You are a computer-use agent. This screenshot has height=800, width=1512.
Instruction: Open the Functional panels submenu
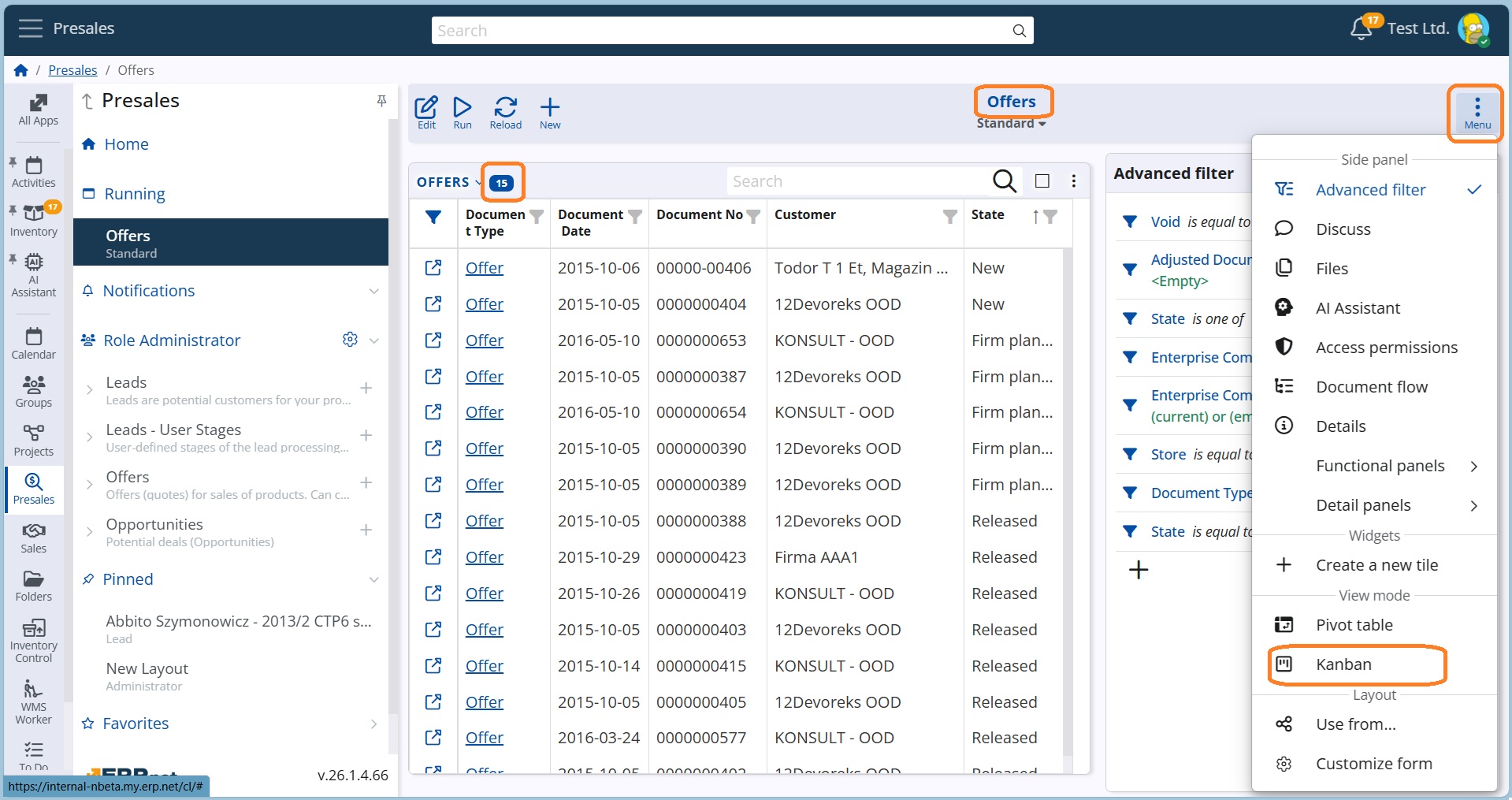pyautogui.click(x=1375, y=466)
